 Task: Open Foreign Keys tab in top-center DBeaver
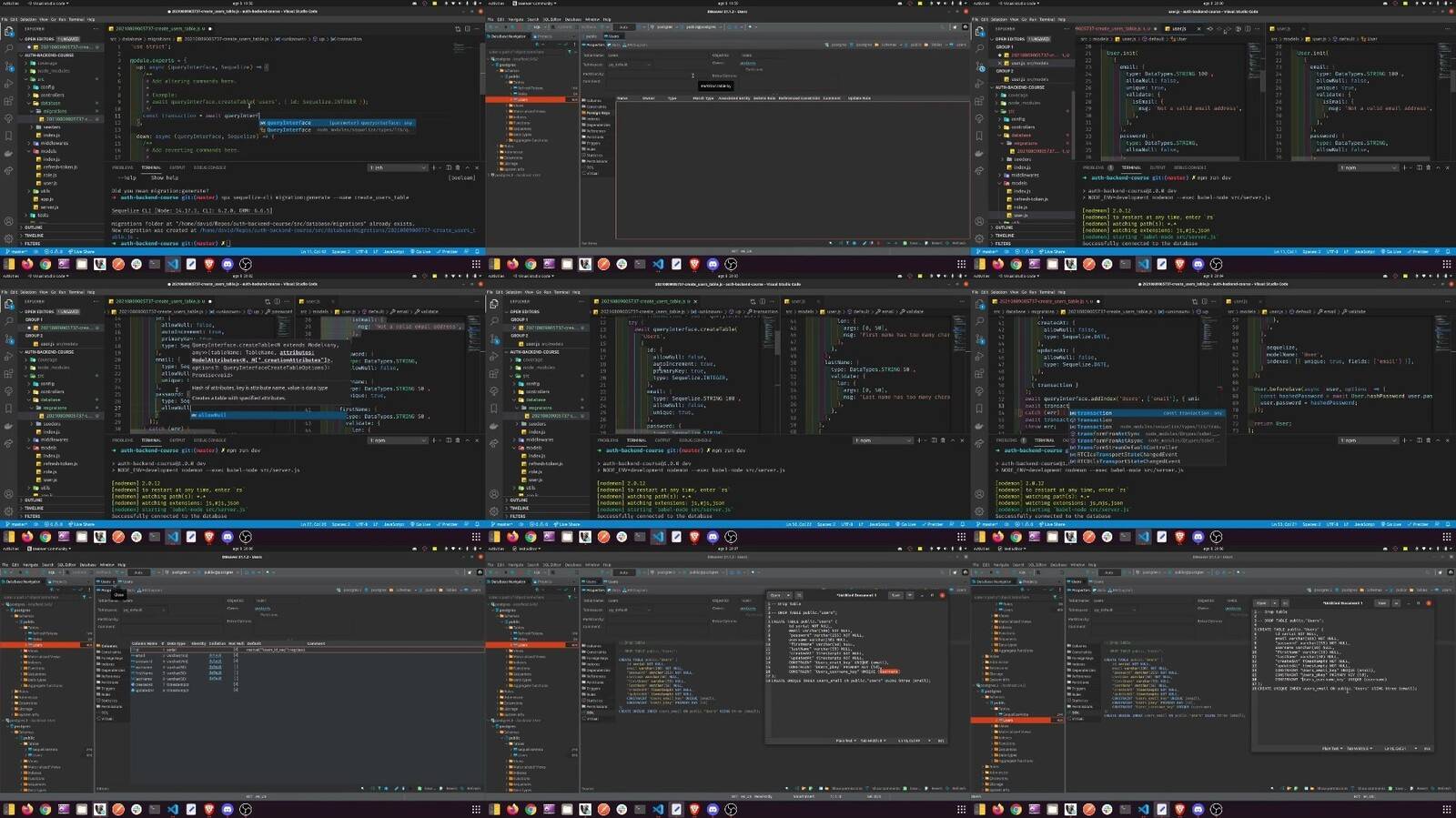pyautogui.click(x=597, y=113)
